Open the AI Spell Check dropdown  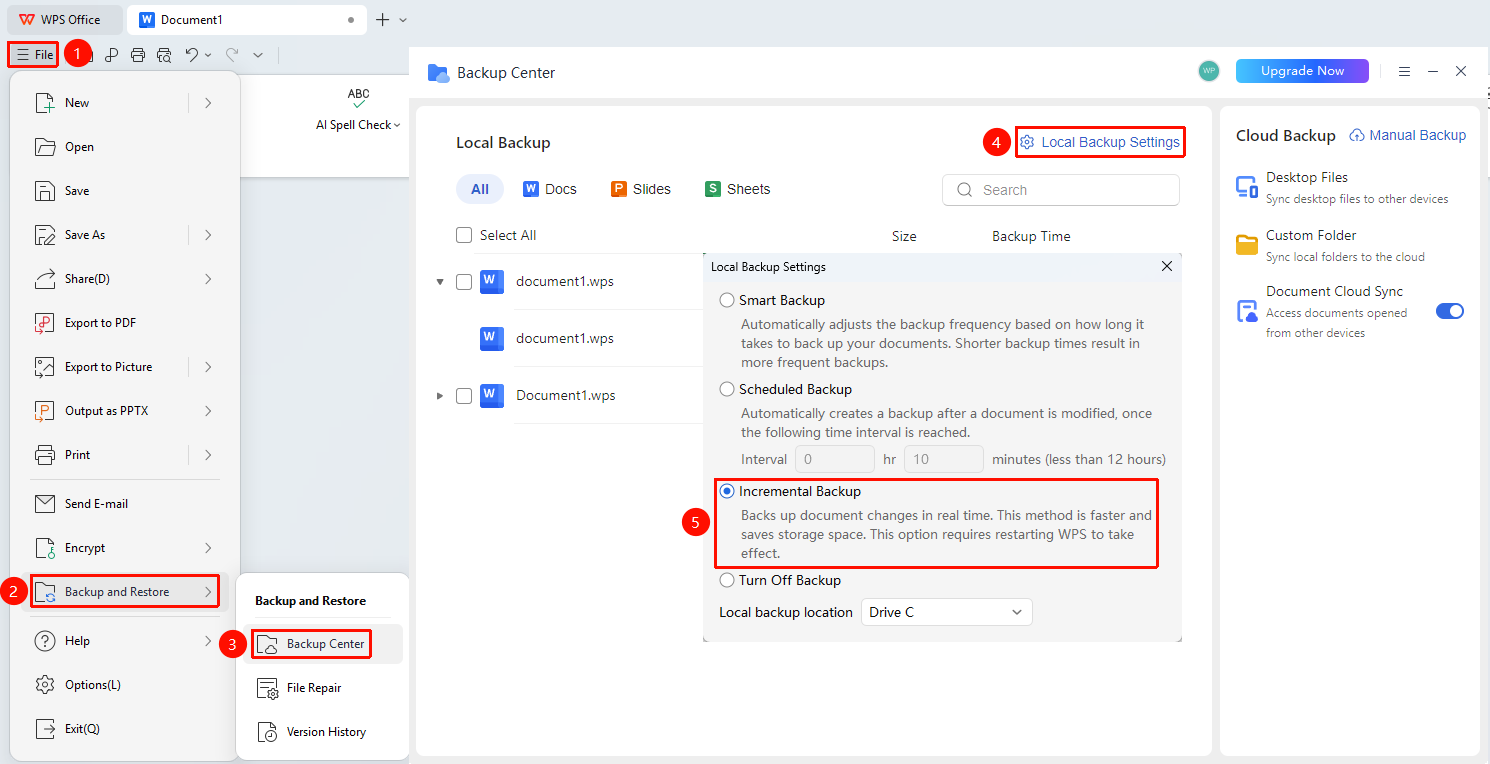(397, 125)
